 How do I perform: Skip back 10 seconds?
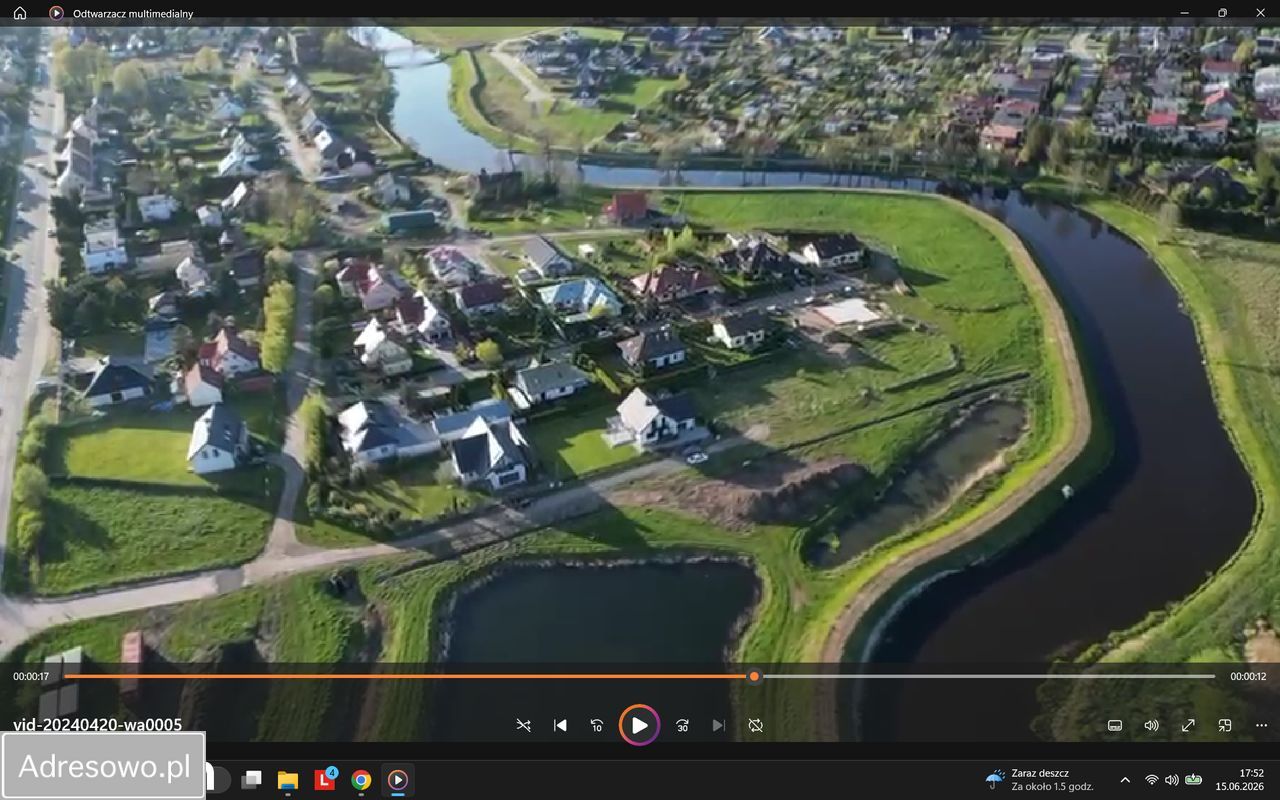(597, 725)
